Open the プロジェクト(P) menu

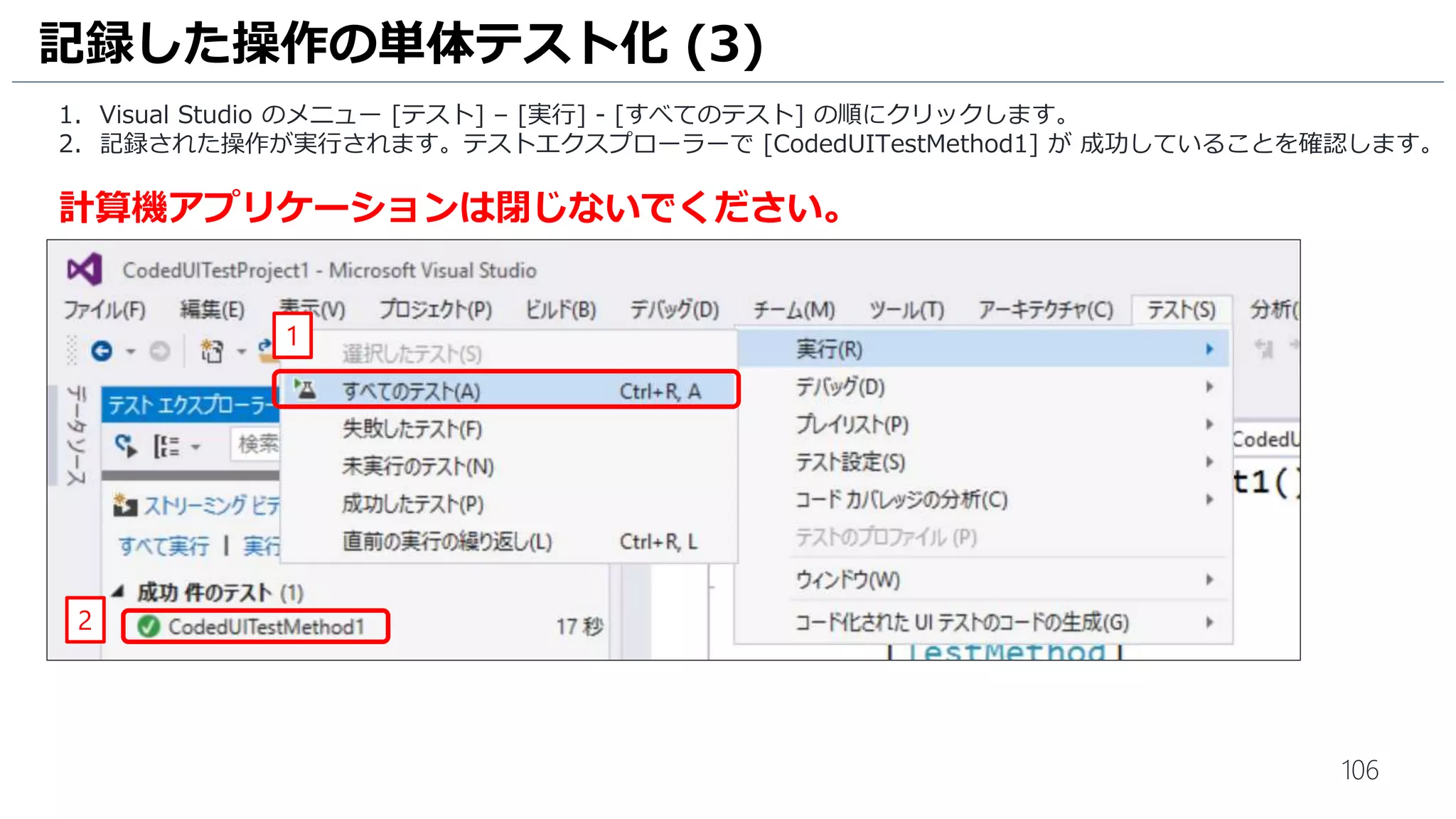coord(435,310)
